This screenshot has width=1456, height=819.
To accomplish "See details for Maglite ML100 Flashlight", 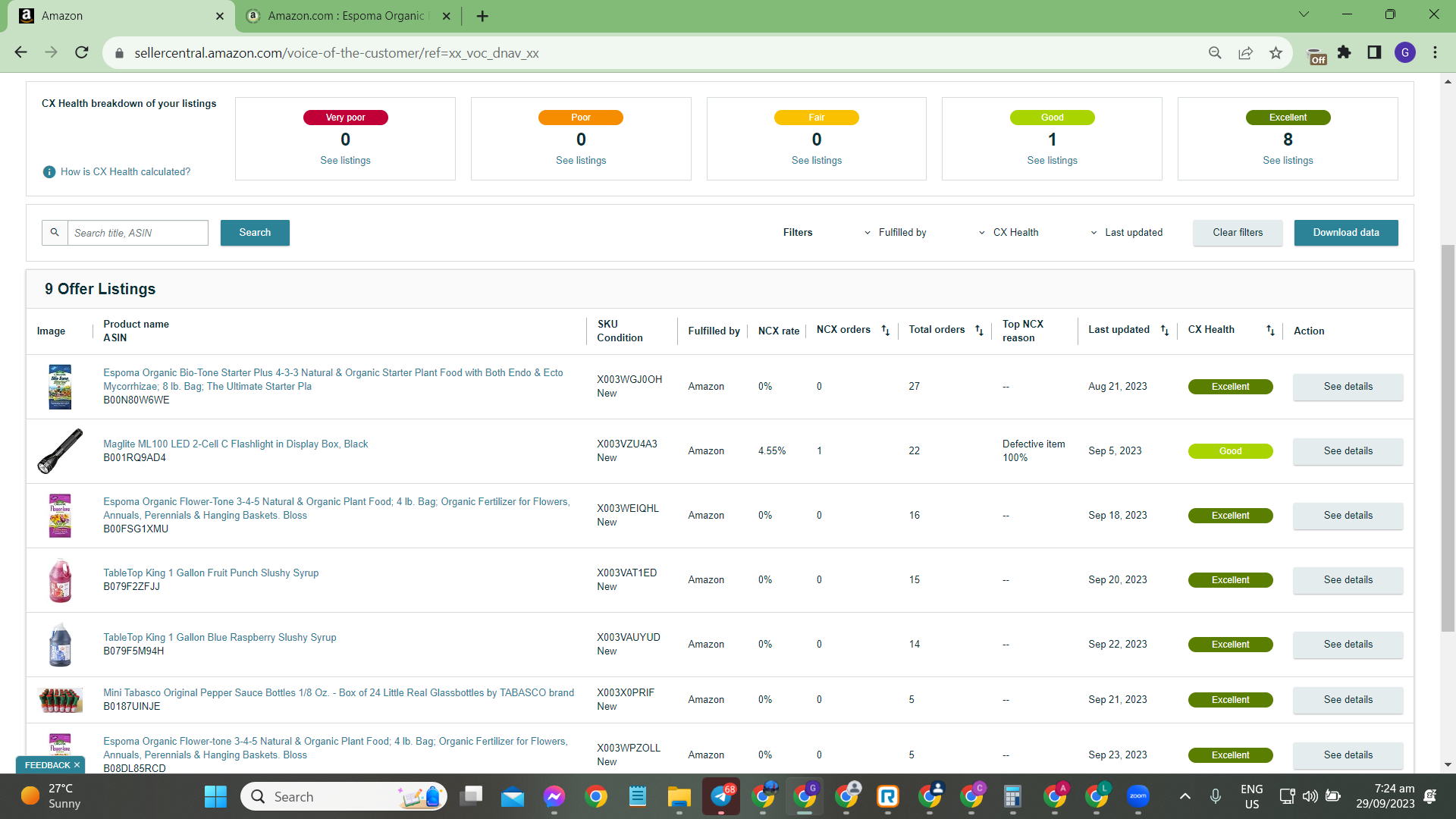I will 1348,451.
